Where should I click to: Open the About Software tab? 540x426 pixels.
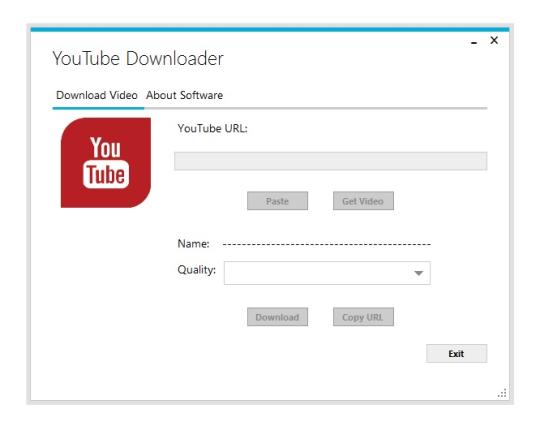[184, 95]
